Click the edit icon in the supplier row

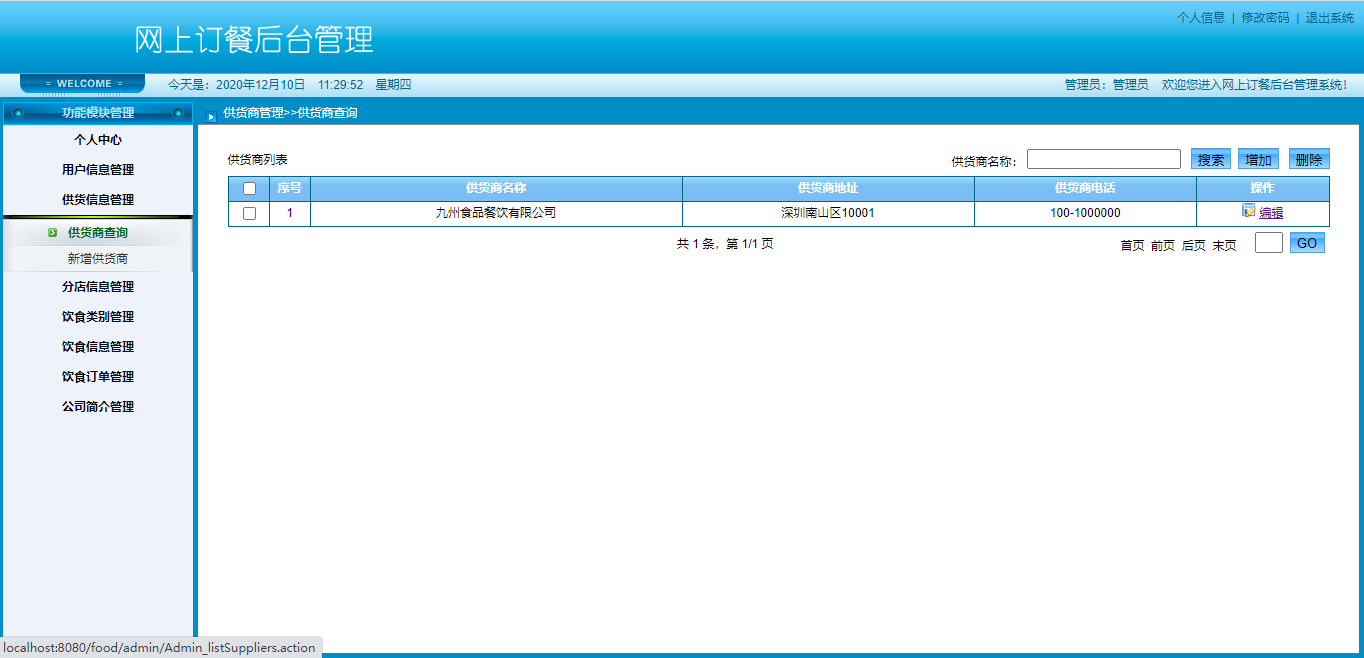1248,211
